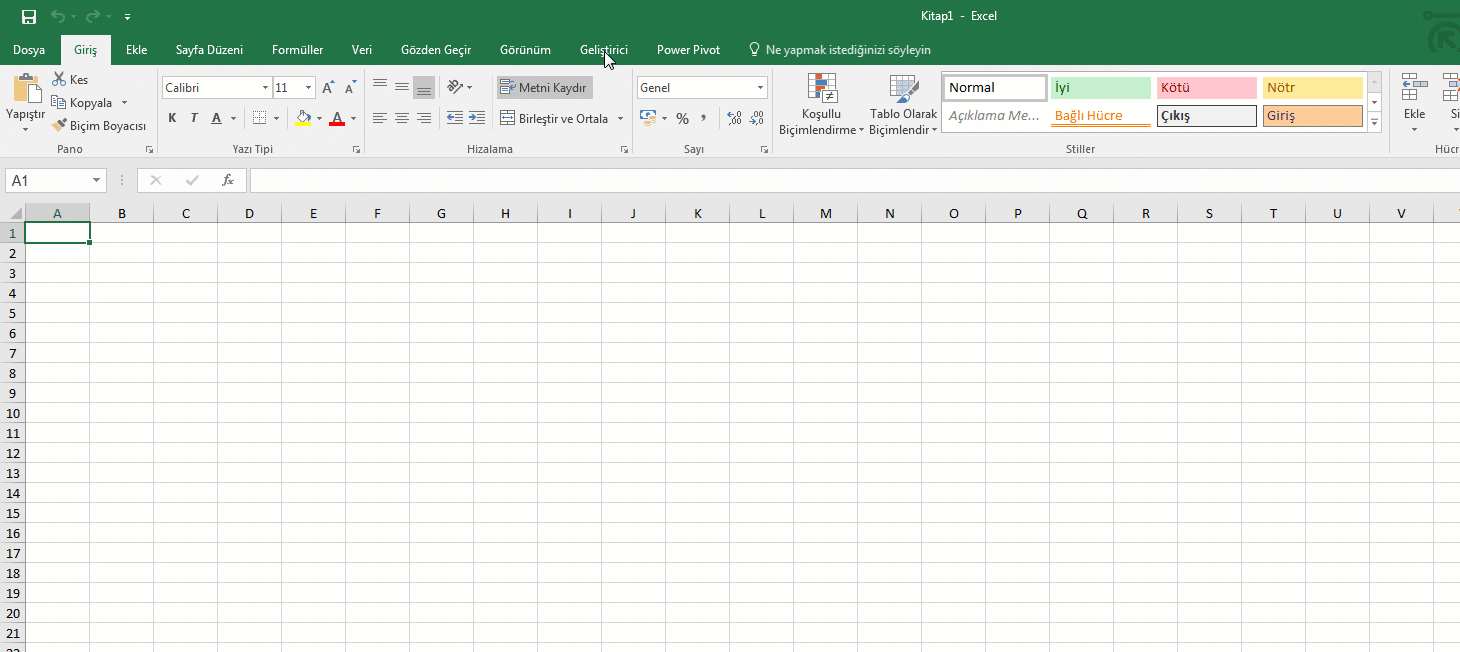Toggle bold with the K button
This screenshot has width=1460, height=652.
[x=172, y=118]
